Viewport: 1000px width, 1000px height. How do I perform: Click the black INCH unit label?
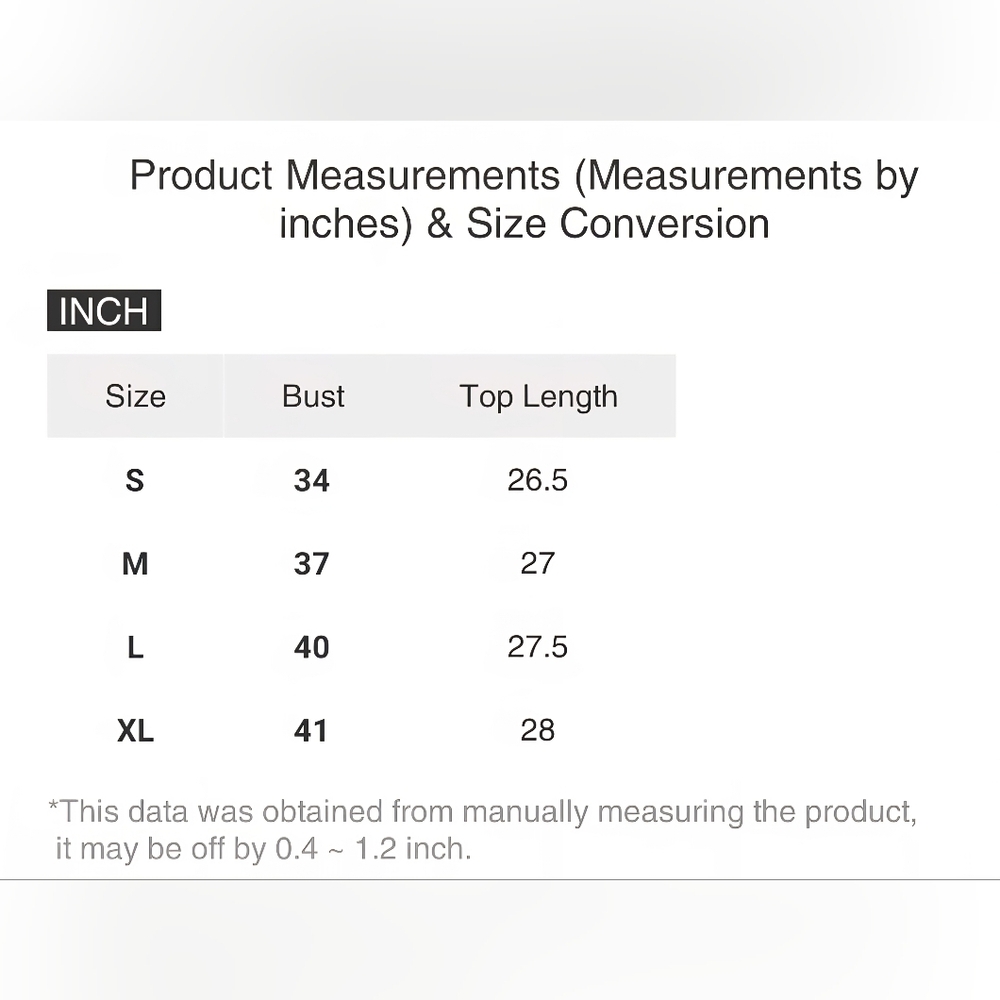(x=104, y=311)
